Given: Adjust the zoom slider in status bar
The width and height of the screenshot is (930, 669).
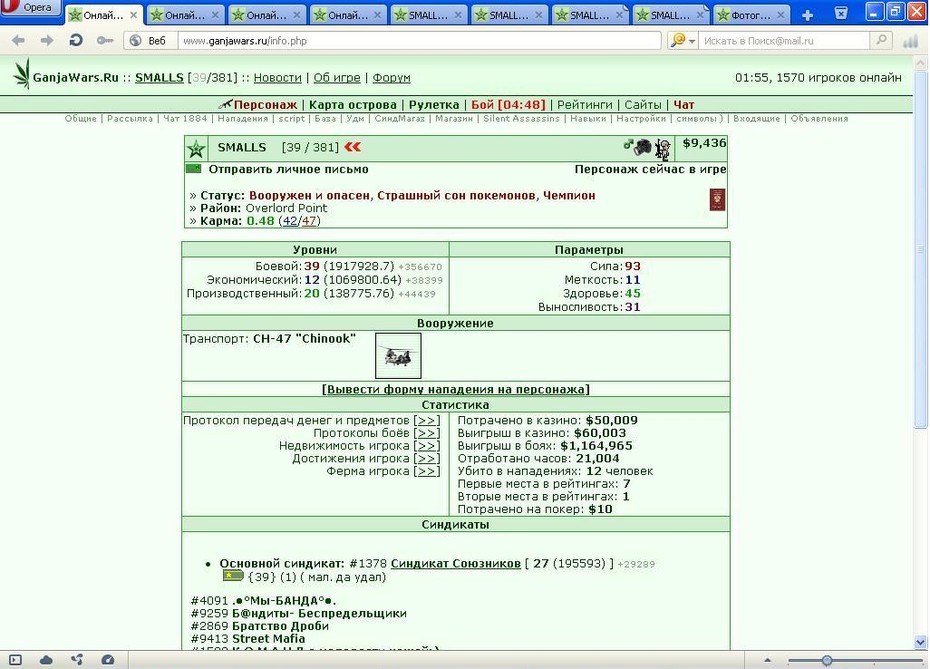Looking at the screenshot, I should [827, 660].
